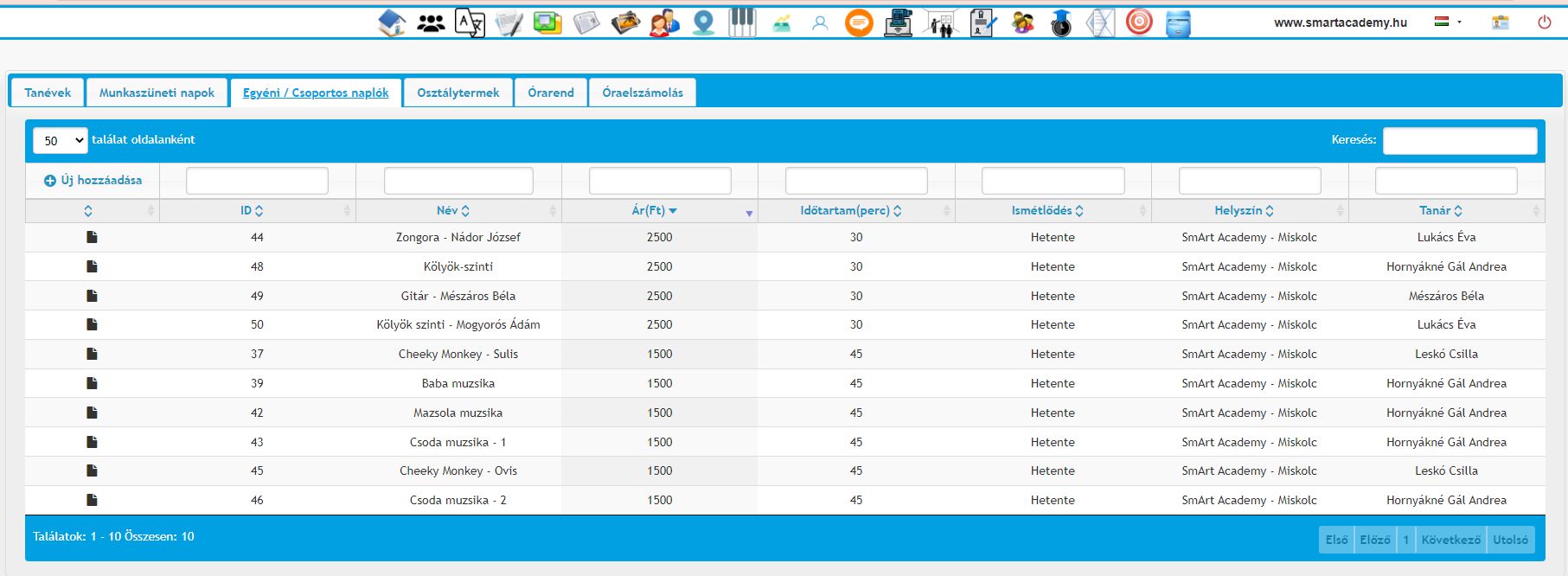Switch to the Osztálytermek tab
This screenshot has width=1568, height=576.
coord(458,93)
